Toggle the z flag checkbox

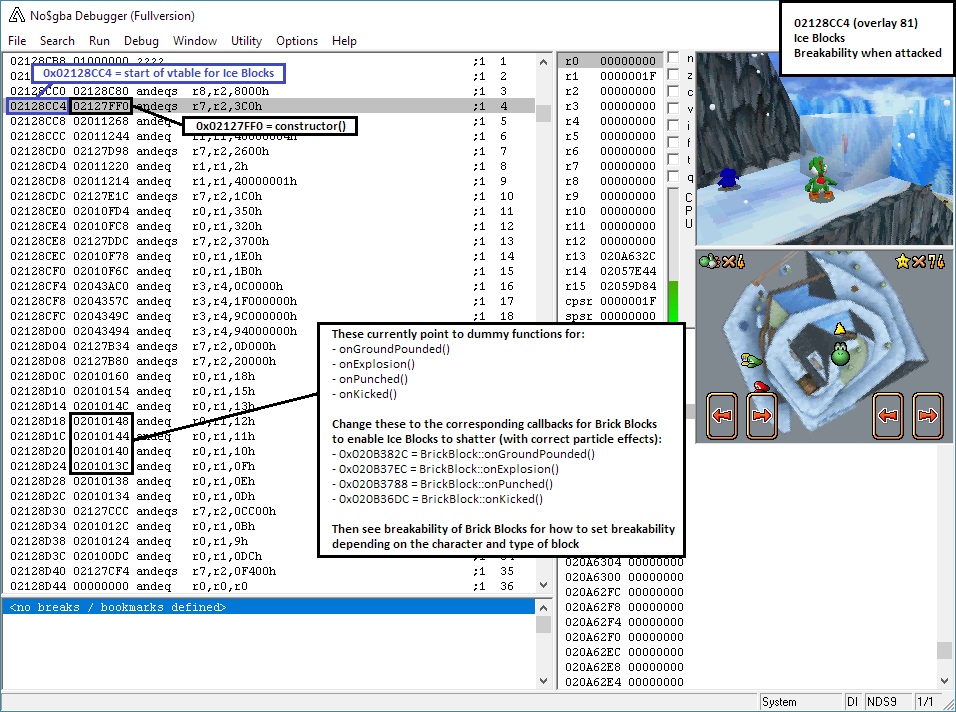click(673, 76)
